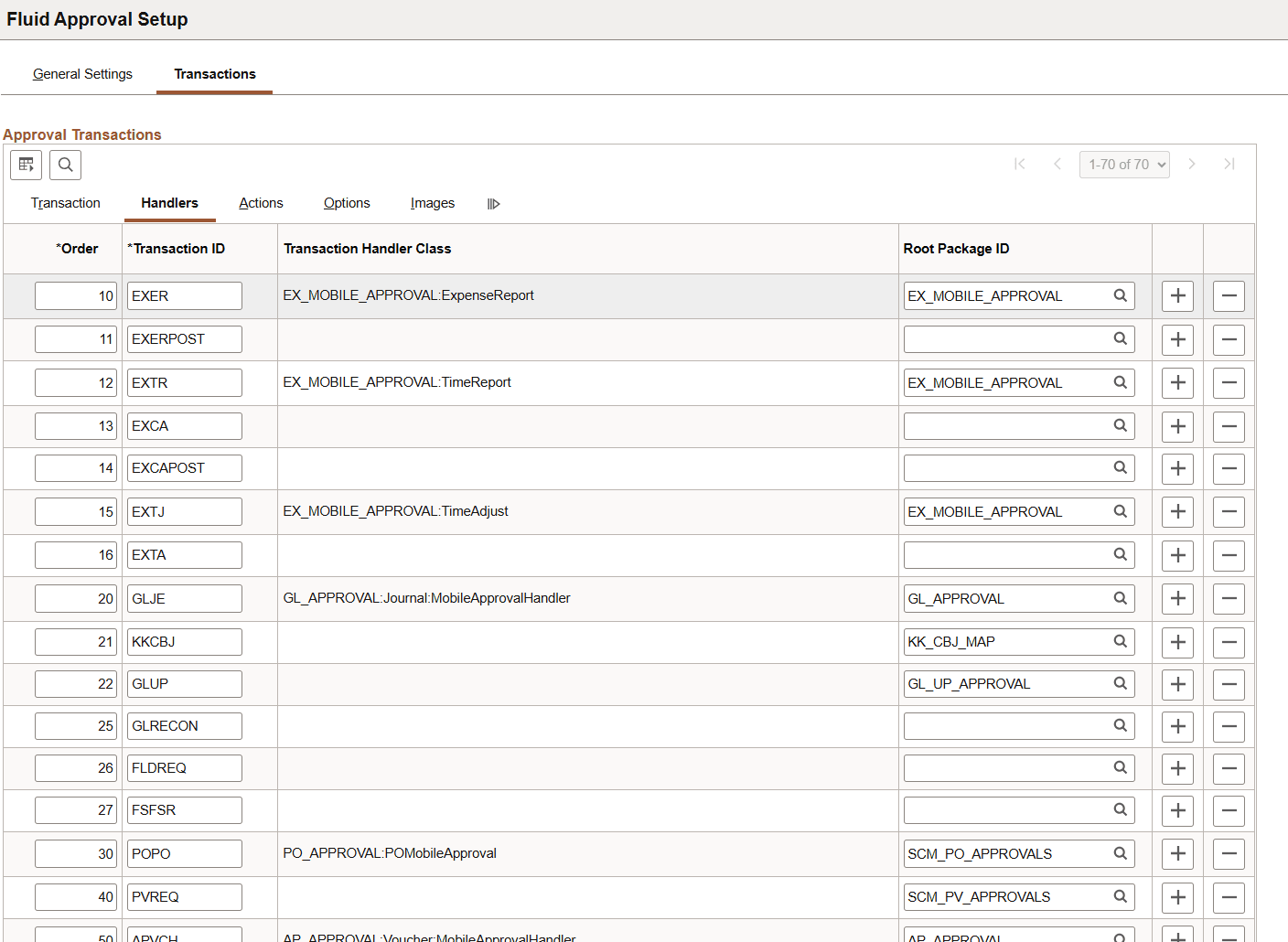Open the 1-70 of 70 row dropdown
1288x942 pixels.
(1124, 164)
